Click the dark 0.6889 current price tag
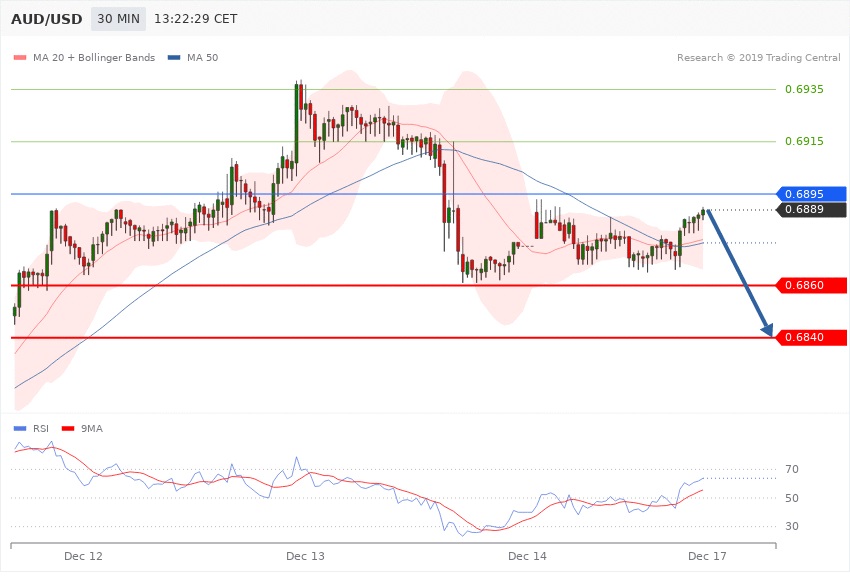The image size is (850, 576). point(811,210)
